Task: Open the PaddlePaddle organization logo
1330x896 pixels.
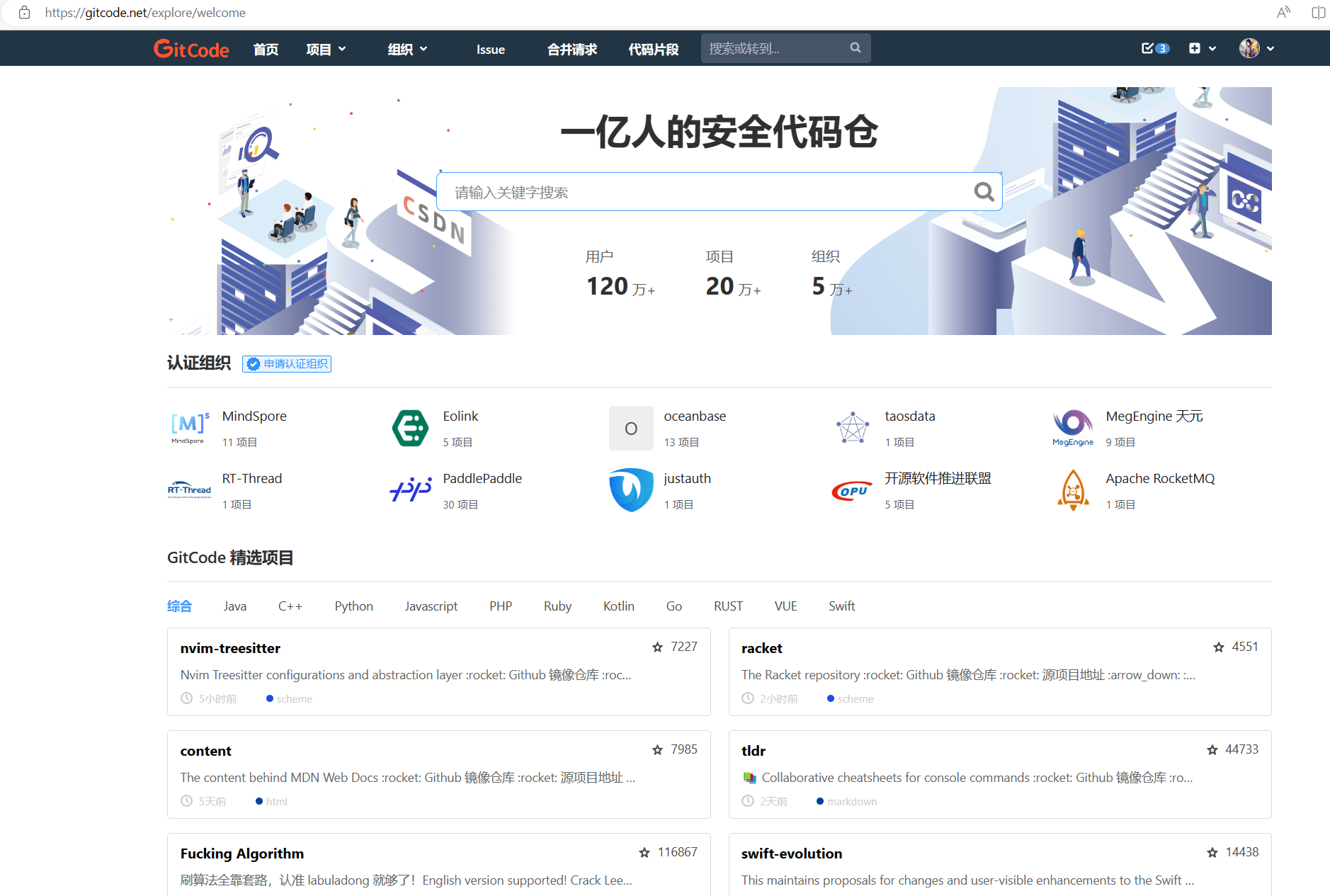Action: tap(410, 490)
